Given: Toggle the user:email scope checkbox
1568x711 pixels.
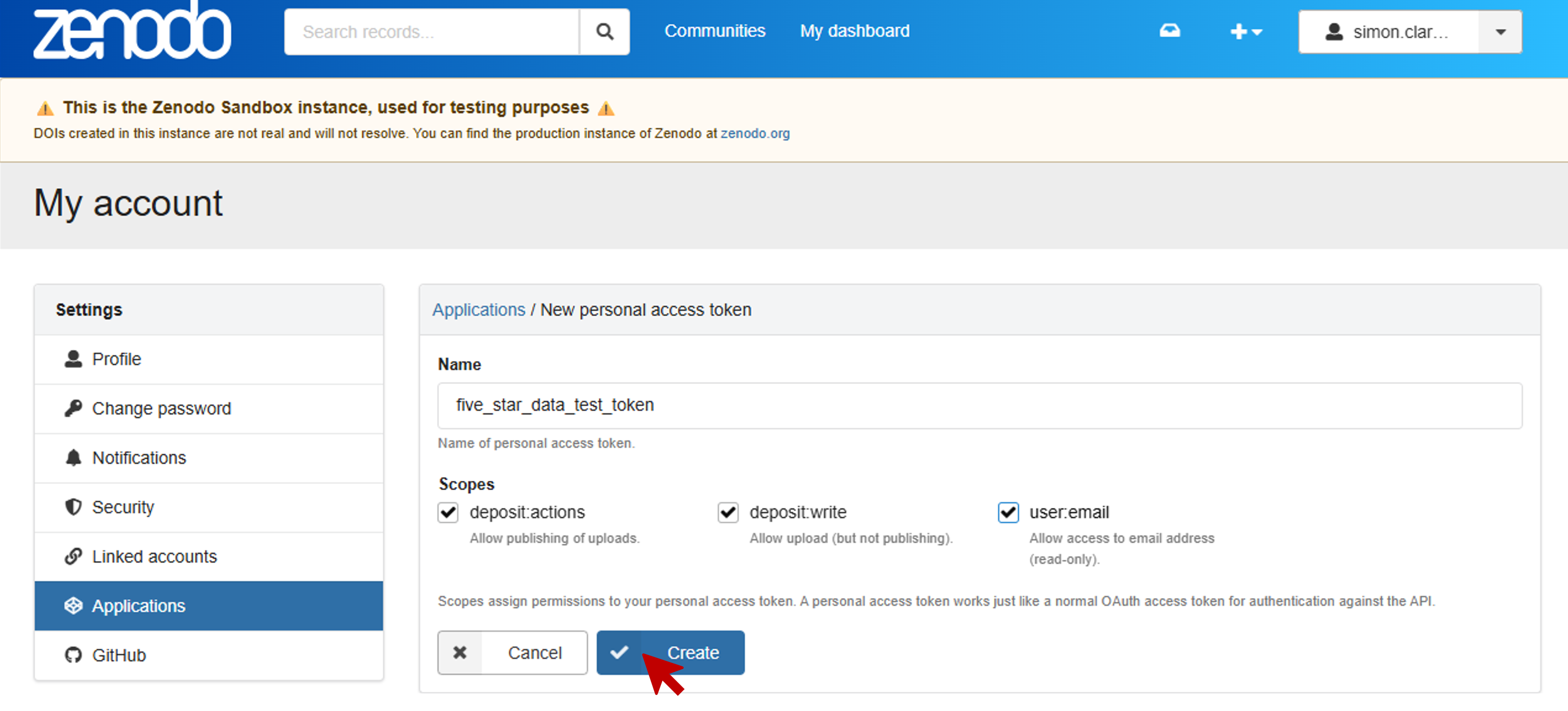Looking at the screenshot, I should pyautogui.click(x=1008, y=513).
